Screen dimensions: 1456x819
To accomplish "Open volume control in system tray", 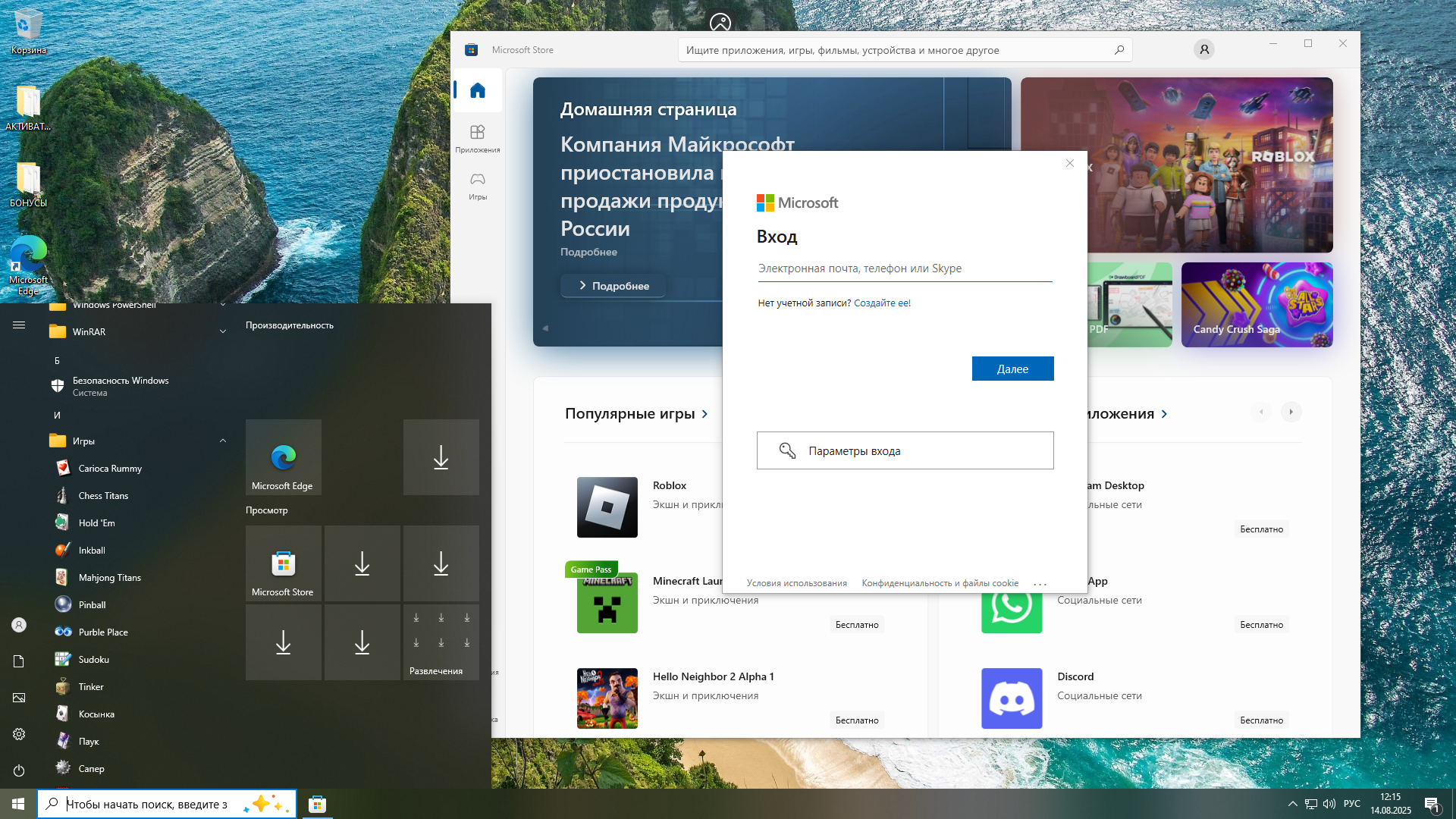I will point(1329,804).
